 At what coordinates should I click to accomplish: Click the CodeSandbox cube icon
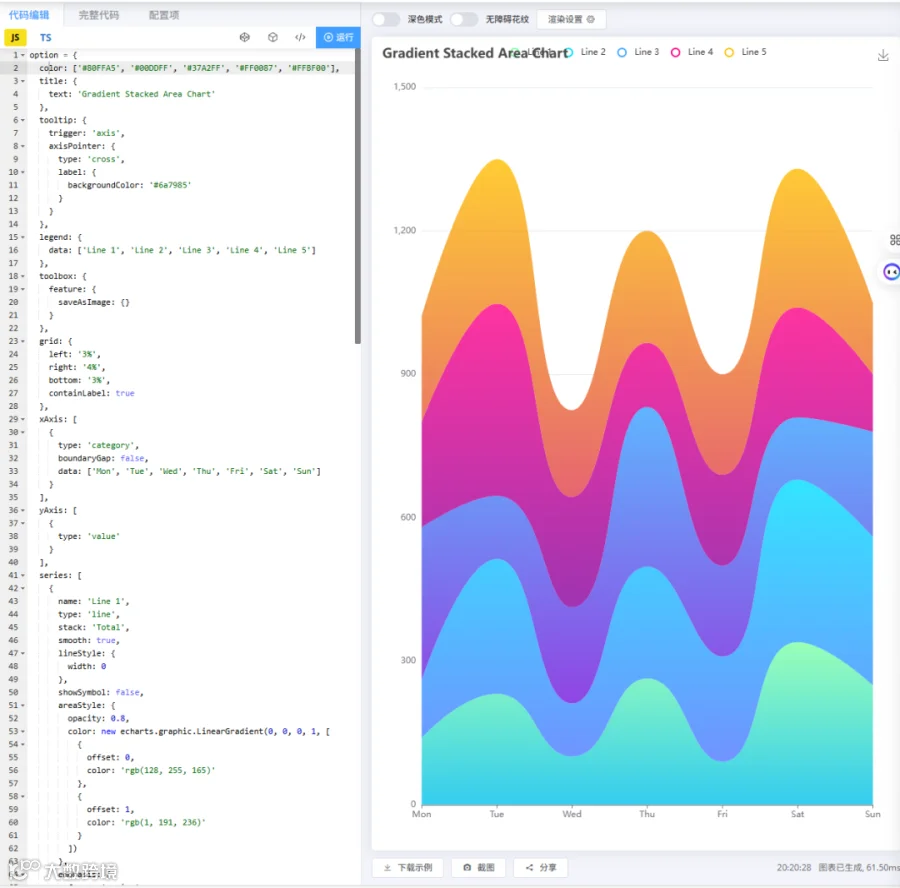pyautogui.click(x=273, y=37)
